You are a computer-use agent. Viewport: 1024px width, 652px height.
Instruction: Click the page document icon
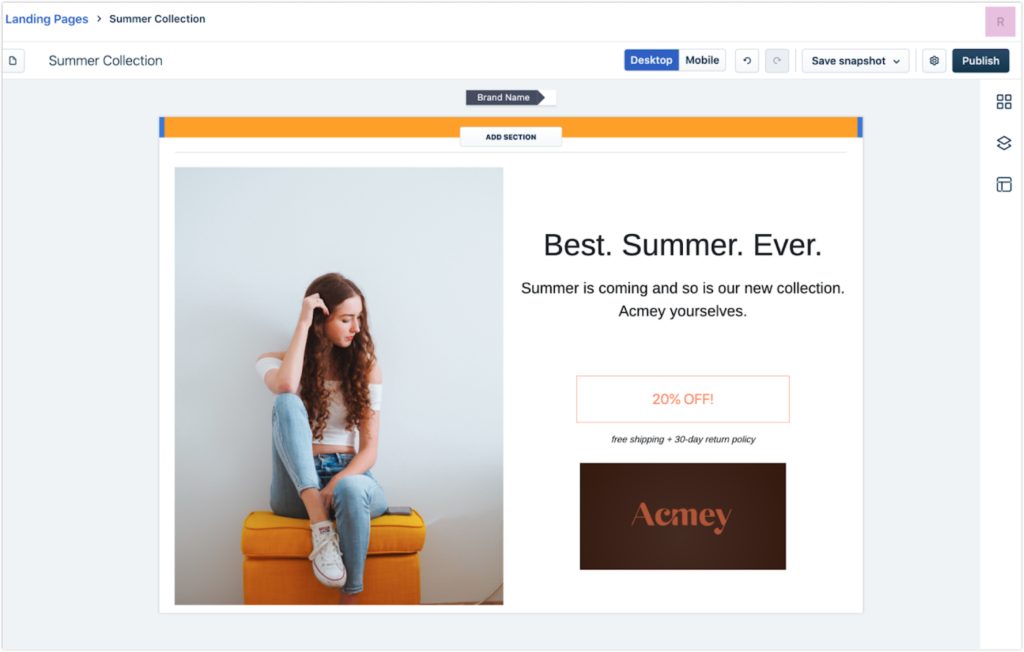[x=13, y=61]
